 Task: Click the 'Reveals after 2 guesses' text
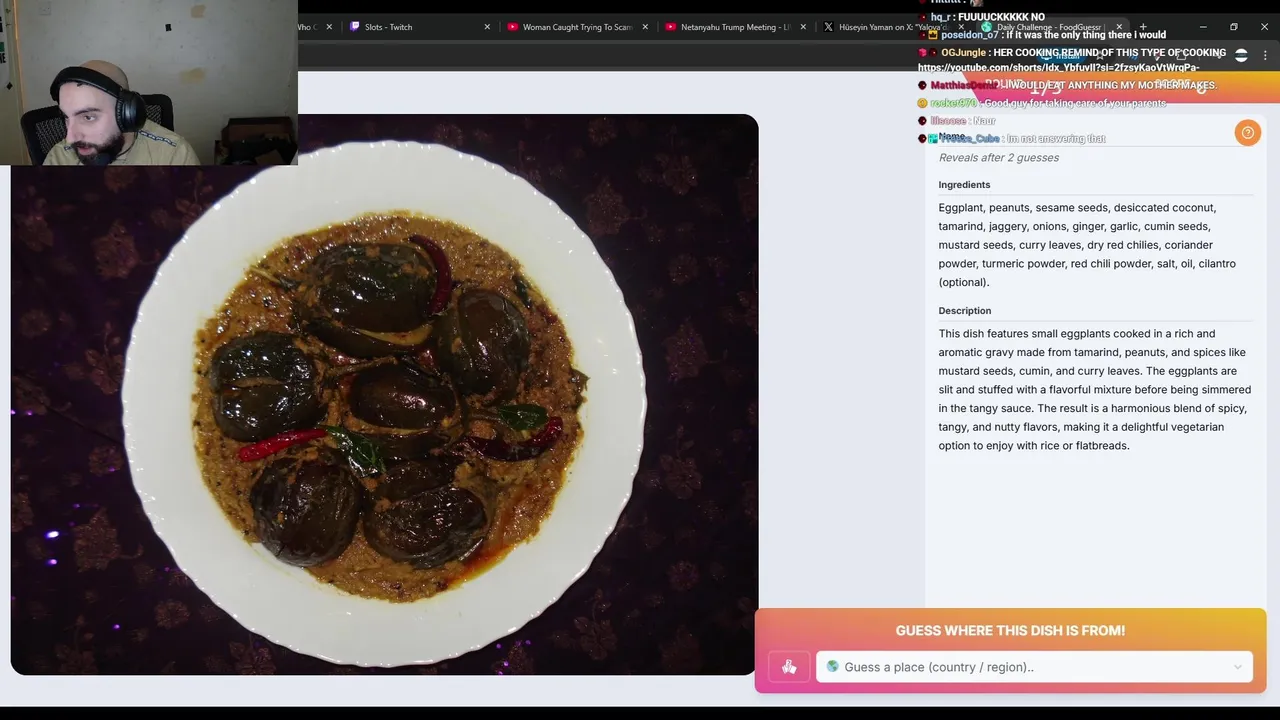pos(998,158)
